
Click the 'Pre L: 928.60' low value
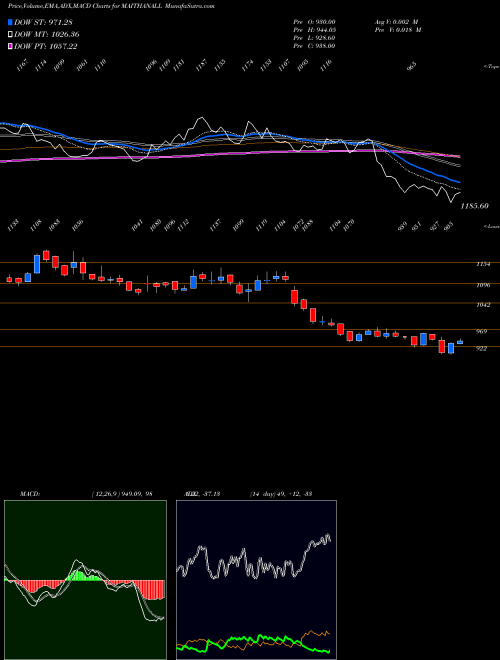point(314,38)
